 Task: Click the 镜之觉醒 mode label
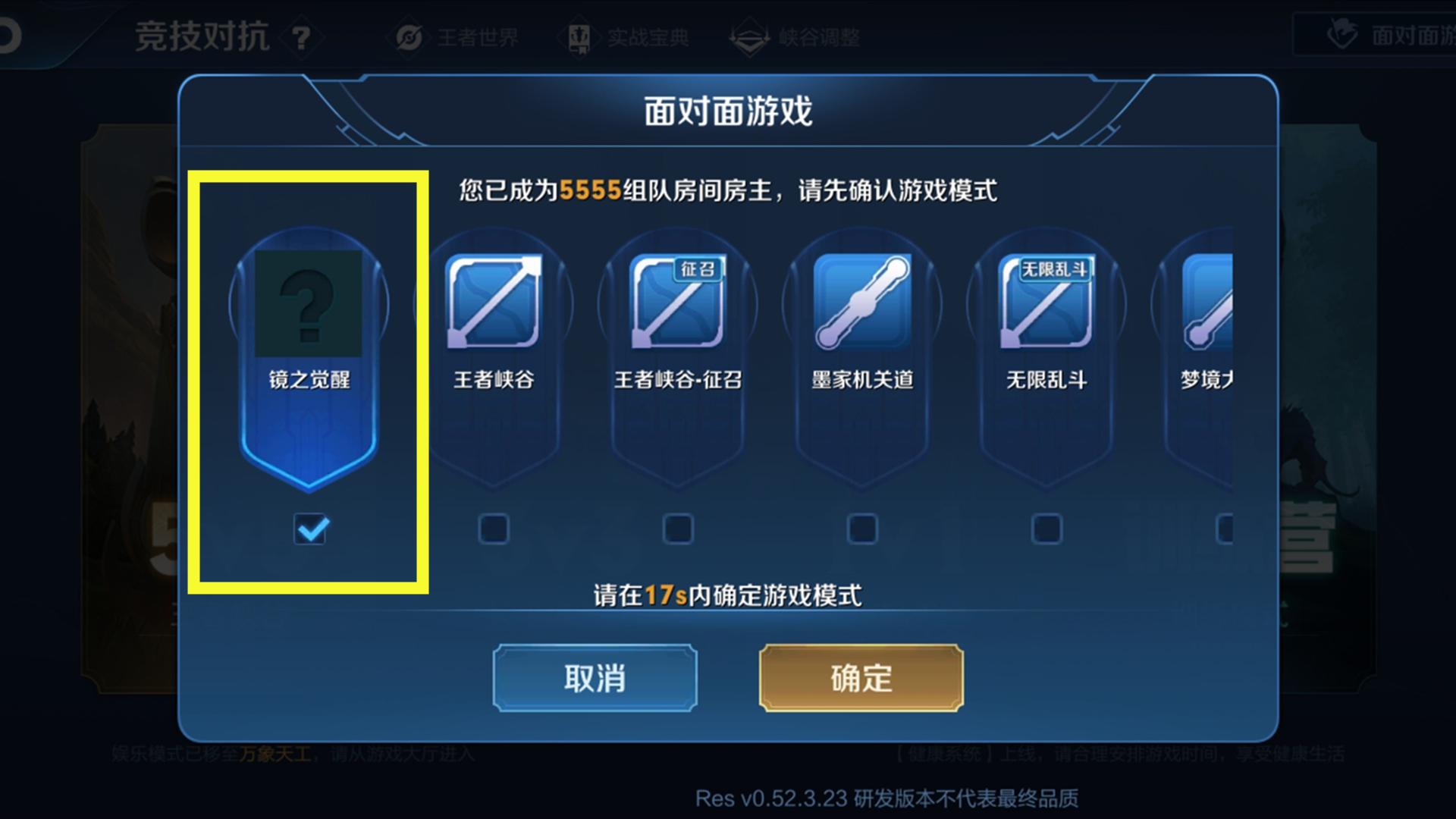[309, 379]
